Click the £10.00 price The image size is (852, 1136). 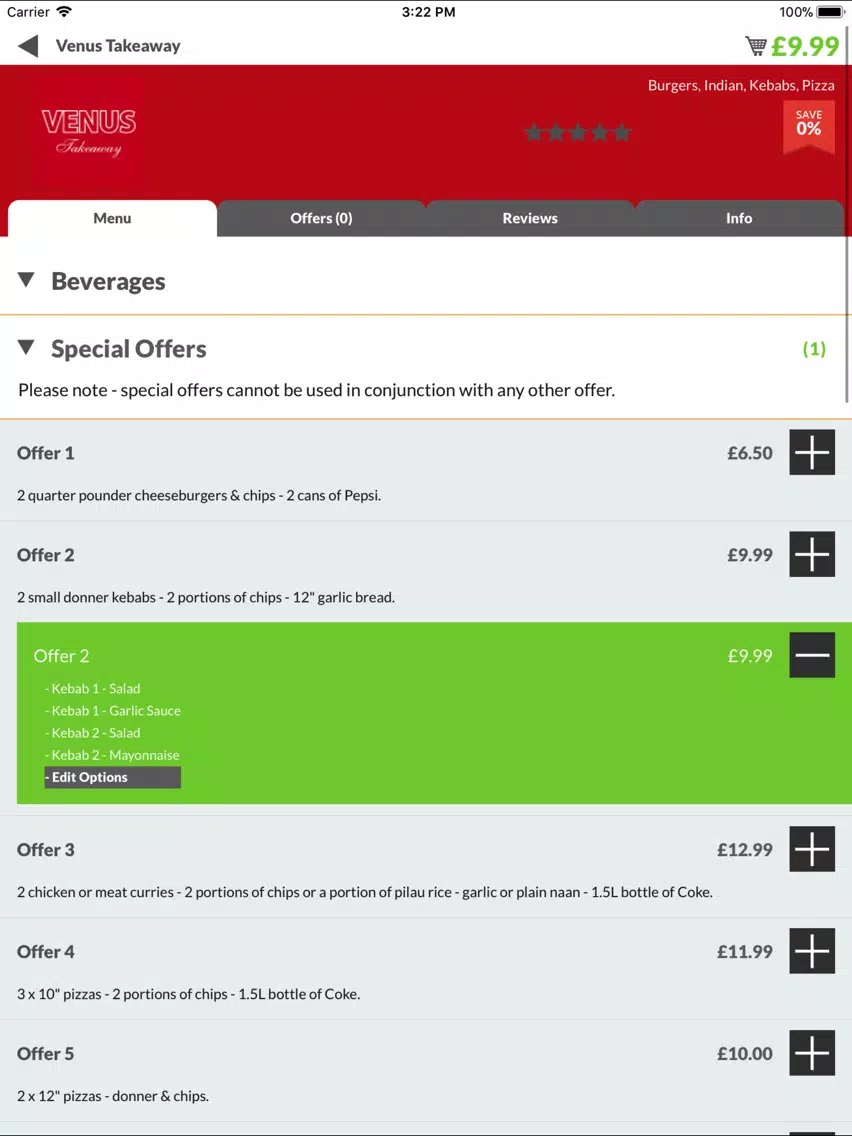745,1053
